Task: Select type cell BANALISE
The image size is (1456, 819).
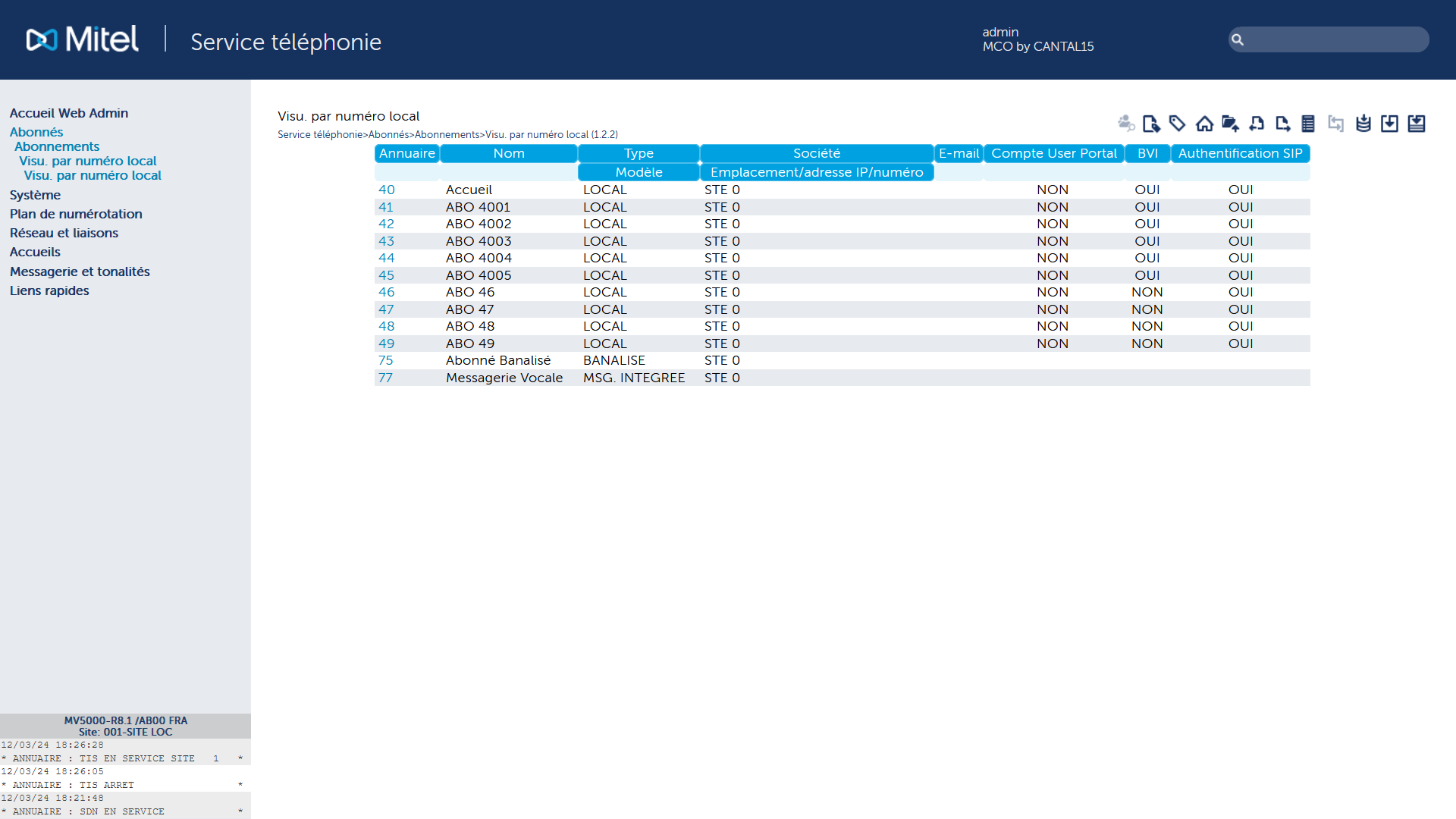Action: point(614,360)
